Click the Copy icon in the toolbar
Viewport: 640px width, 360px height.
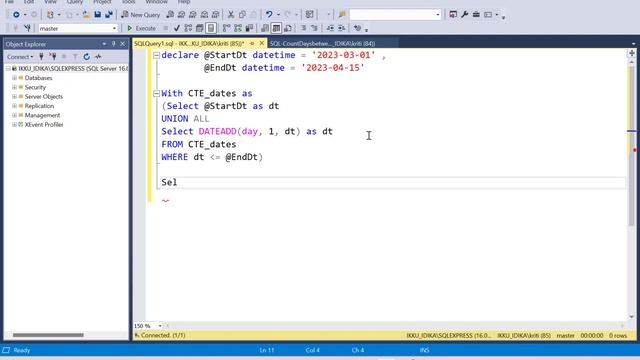coord(242,15)
